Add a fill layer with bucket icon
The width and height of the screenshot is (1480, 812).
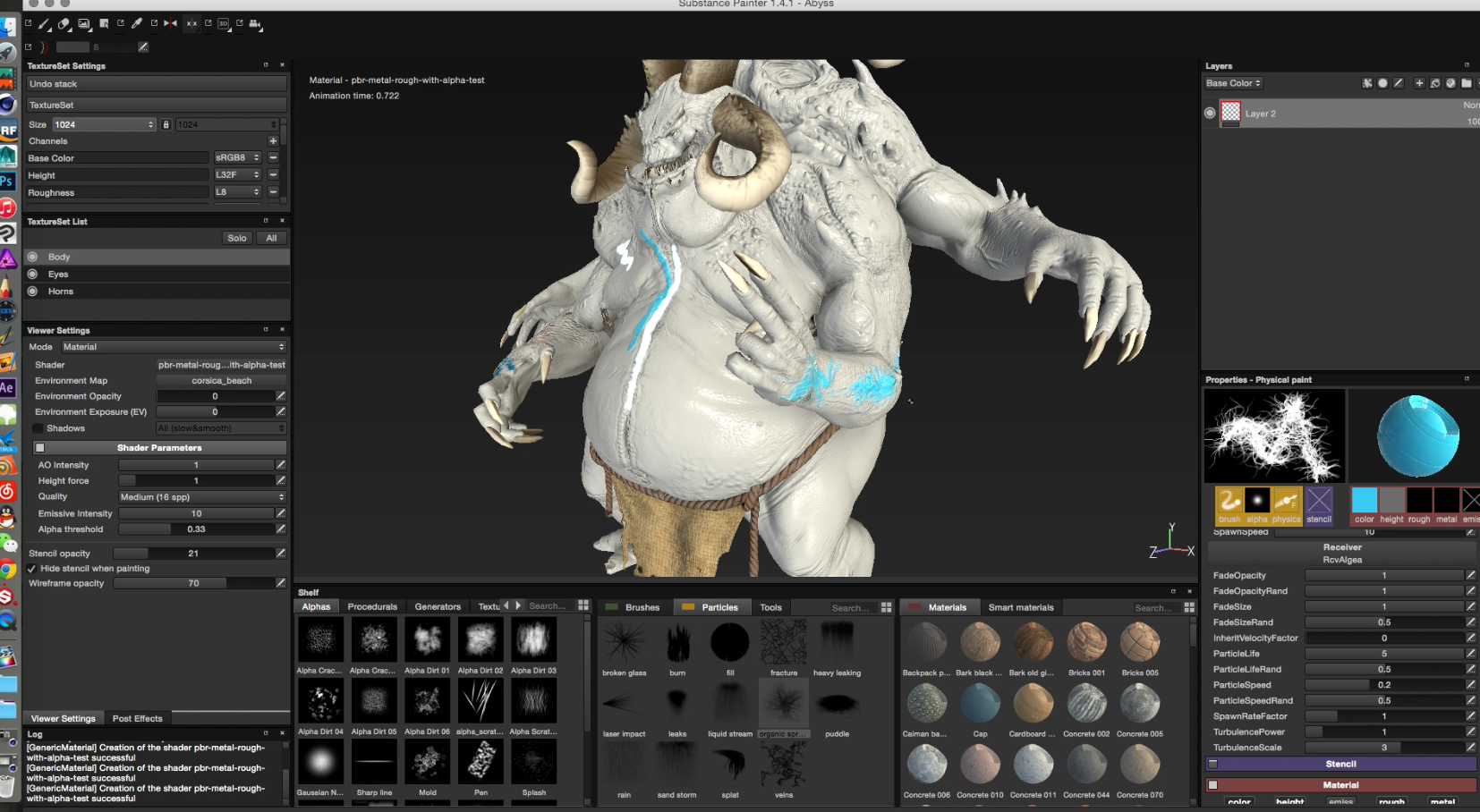pos(1435,83)
